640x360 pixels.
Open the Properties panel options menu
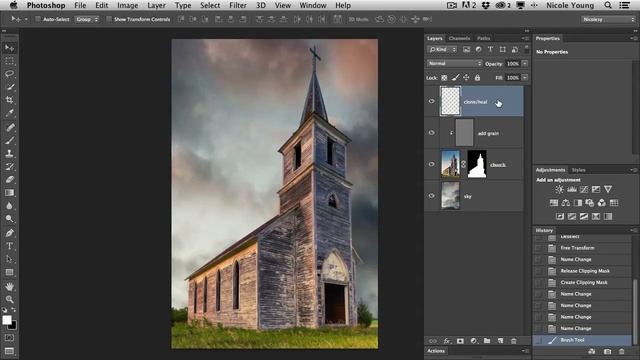pyautogui.click(x=634, y=38)
